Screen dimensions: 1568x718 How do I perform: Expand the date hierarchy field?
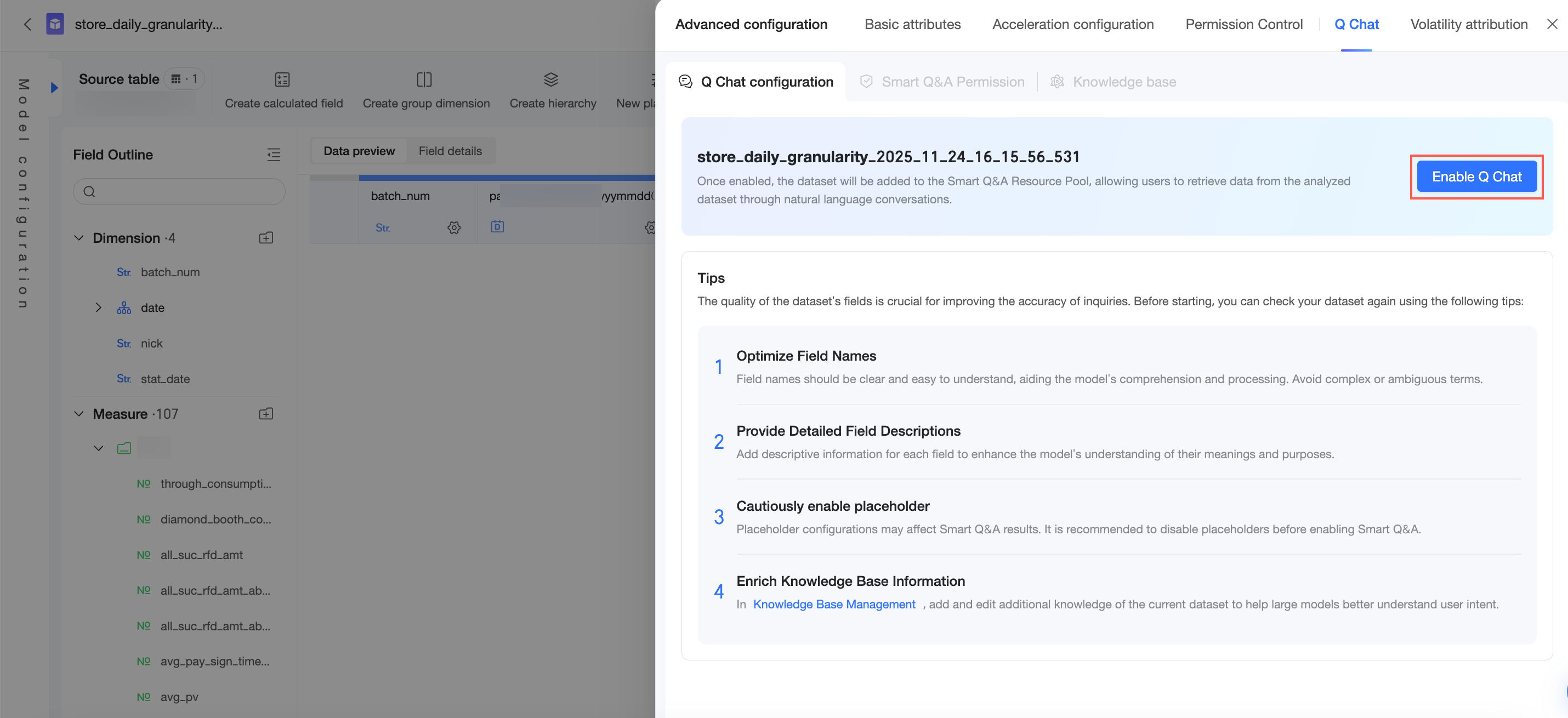98,308
